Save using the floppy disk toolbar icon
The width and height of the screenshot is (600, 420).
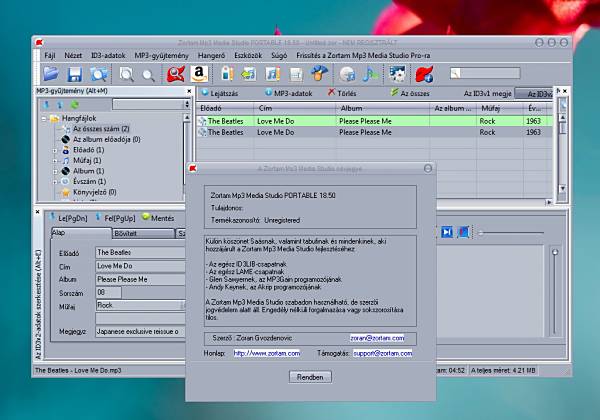click(75, 74)
